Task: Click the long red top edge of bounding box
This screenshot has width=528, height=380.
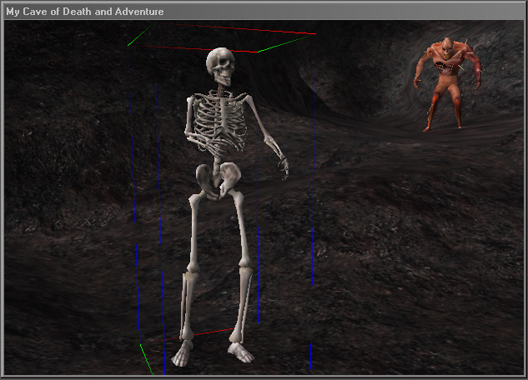Action: click(x=246, y=28)
